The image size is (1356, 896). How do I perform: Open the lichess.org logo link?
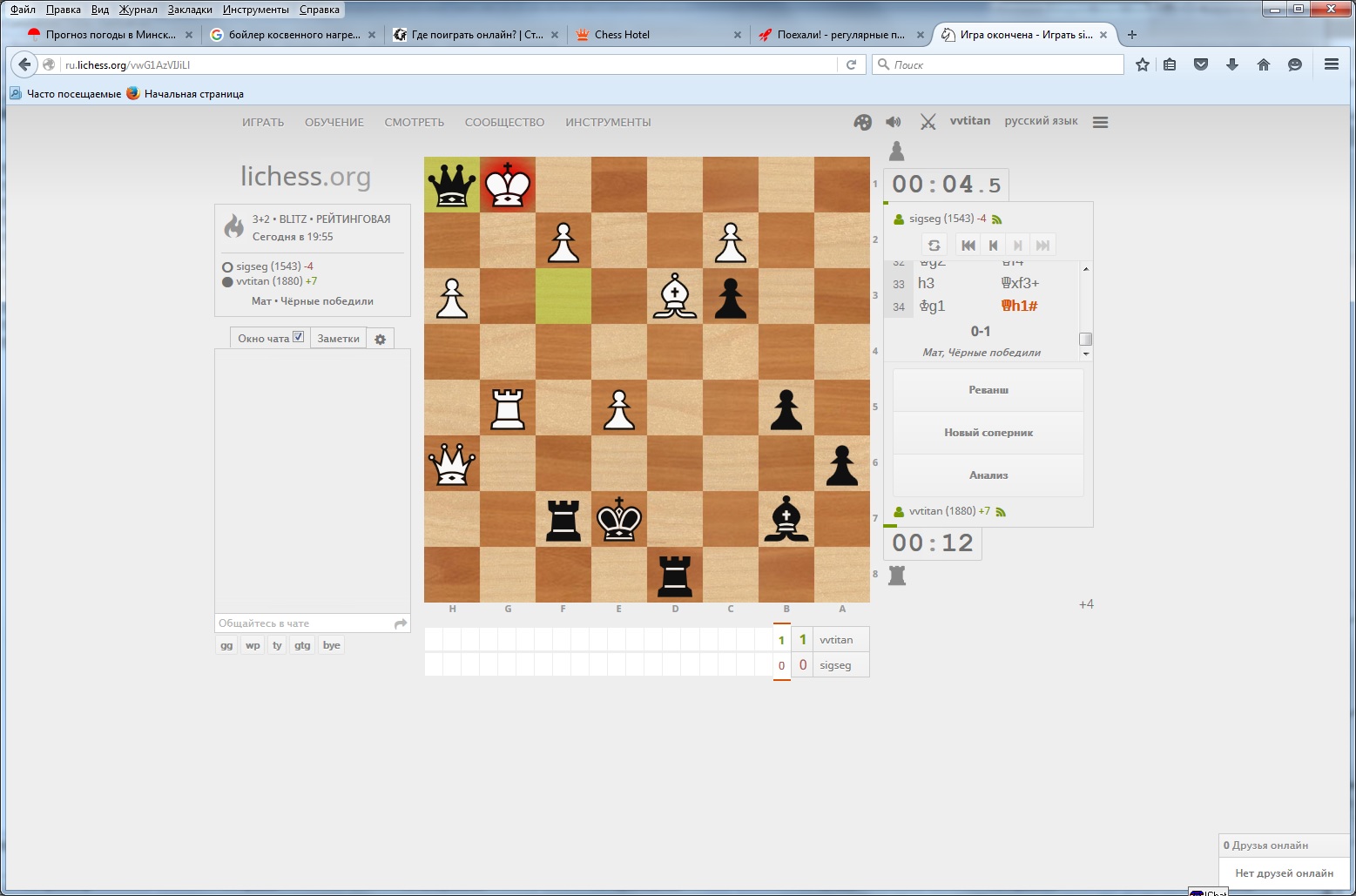point(306,176)
